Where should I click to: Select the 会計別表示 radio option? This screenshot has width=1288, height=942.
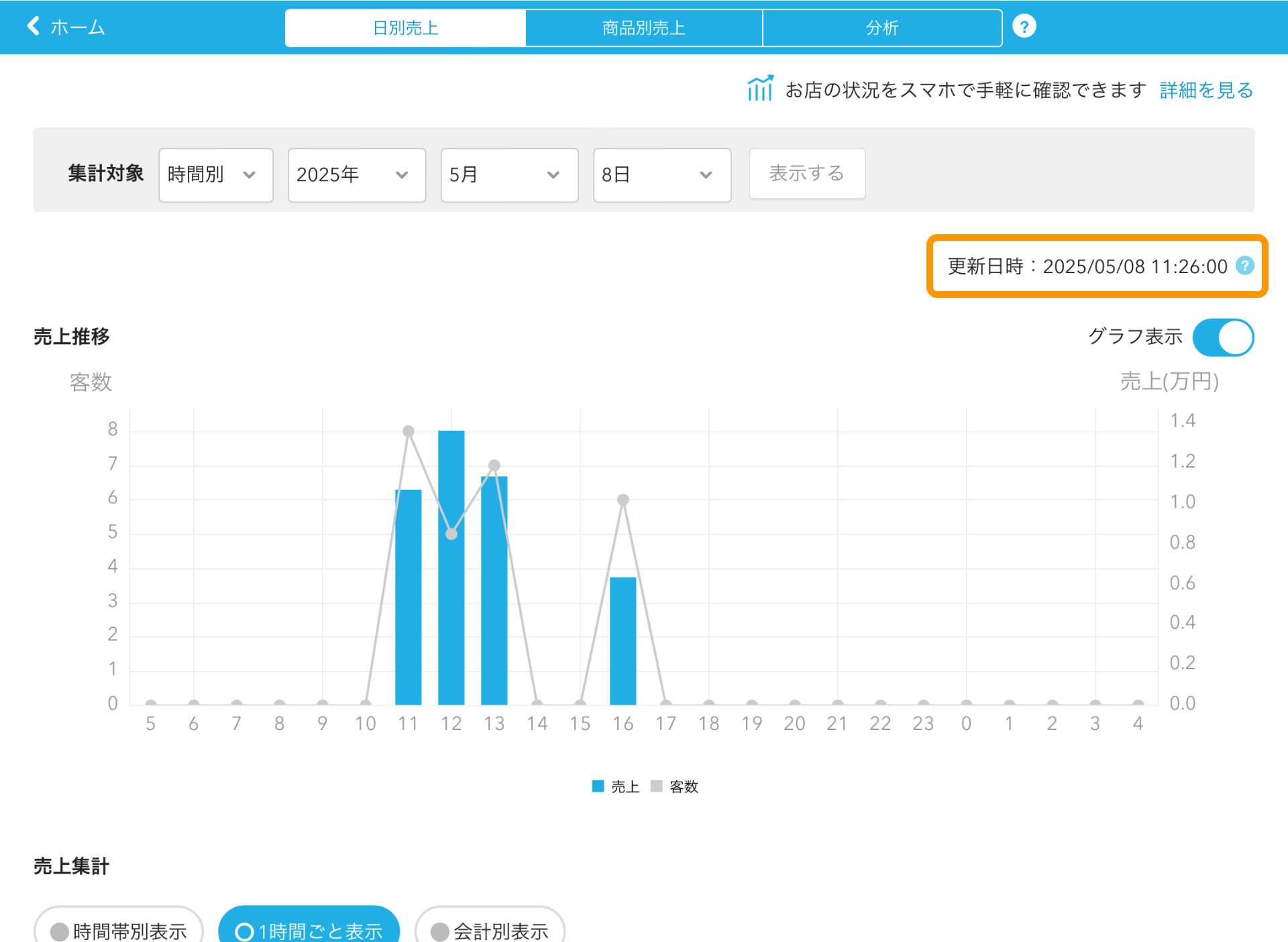(x=490, y=930)
